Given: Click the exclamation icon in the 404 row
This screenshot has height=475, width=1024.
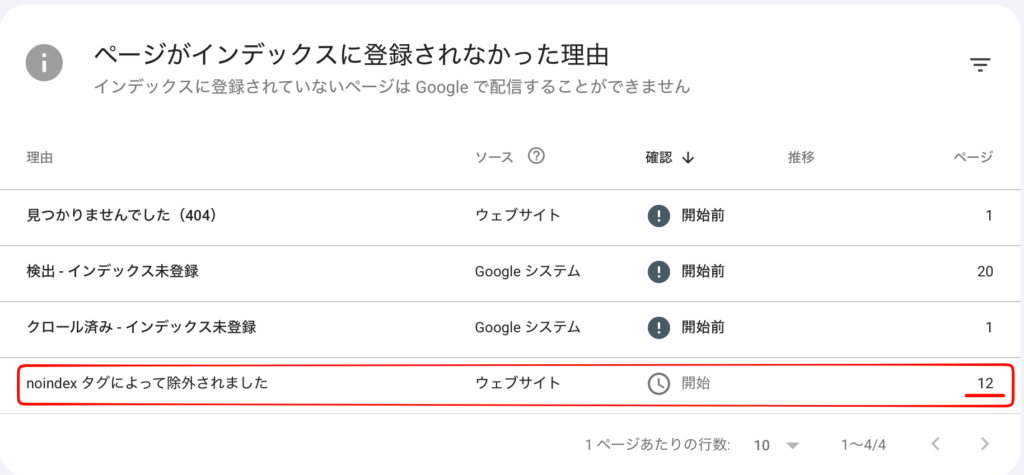Looking at the screenshot, I should (x=659, y=216).
